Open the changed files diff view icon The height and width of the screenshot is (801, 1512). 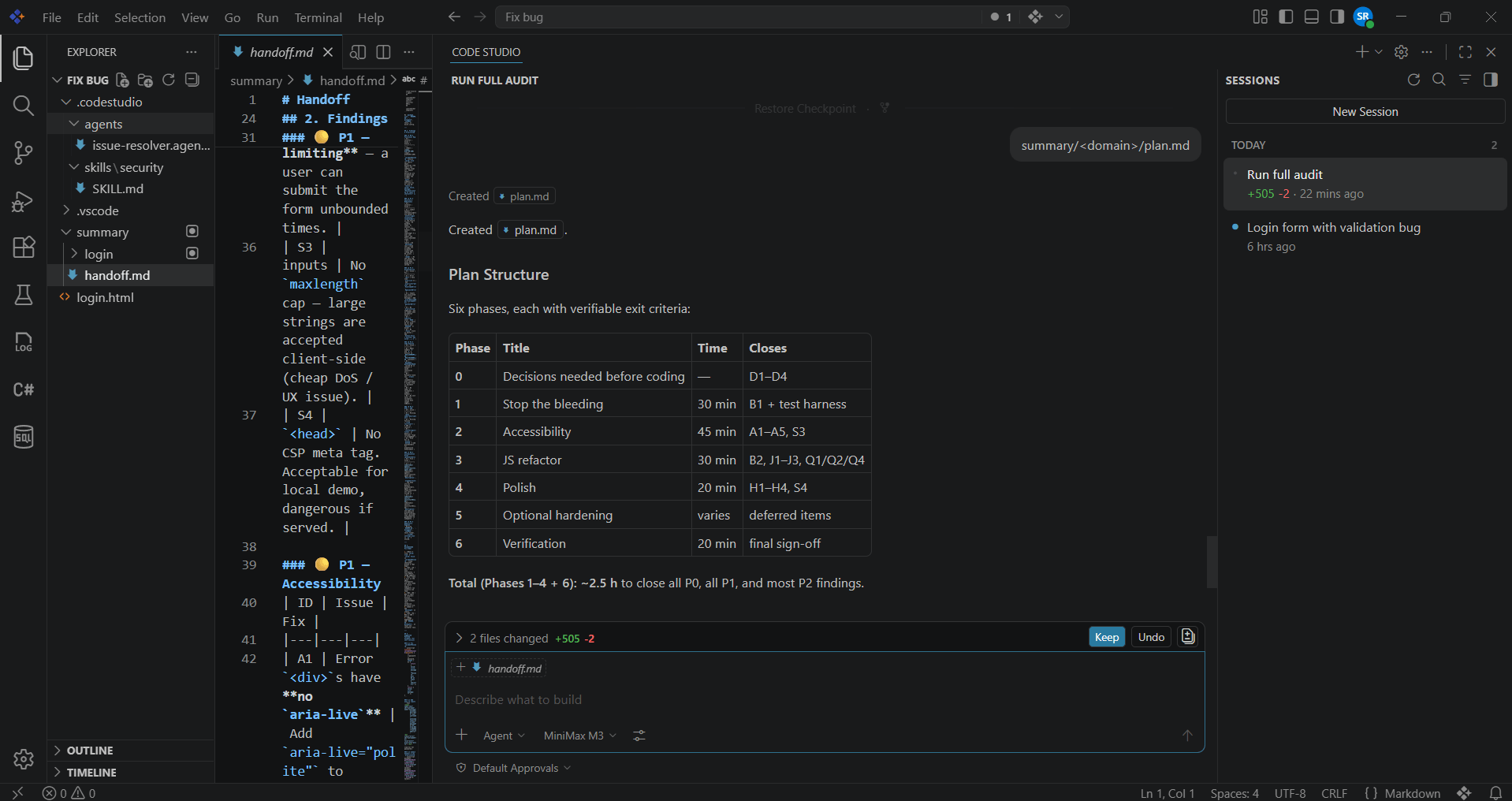[1188, 636]
